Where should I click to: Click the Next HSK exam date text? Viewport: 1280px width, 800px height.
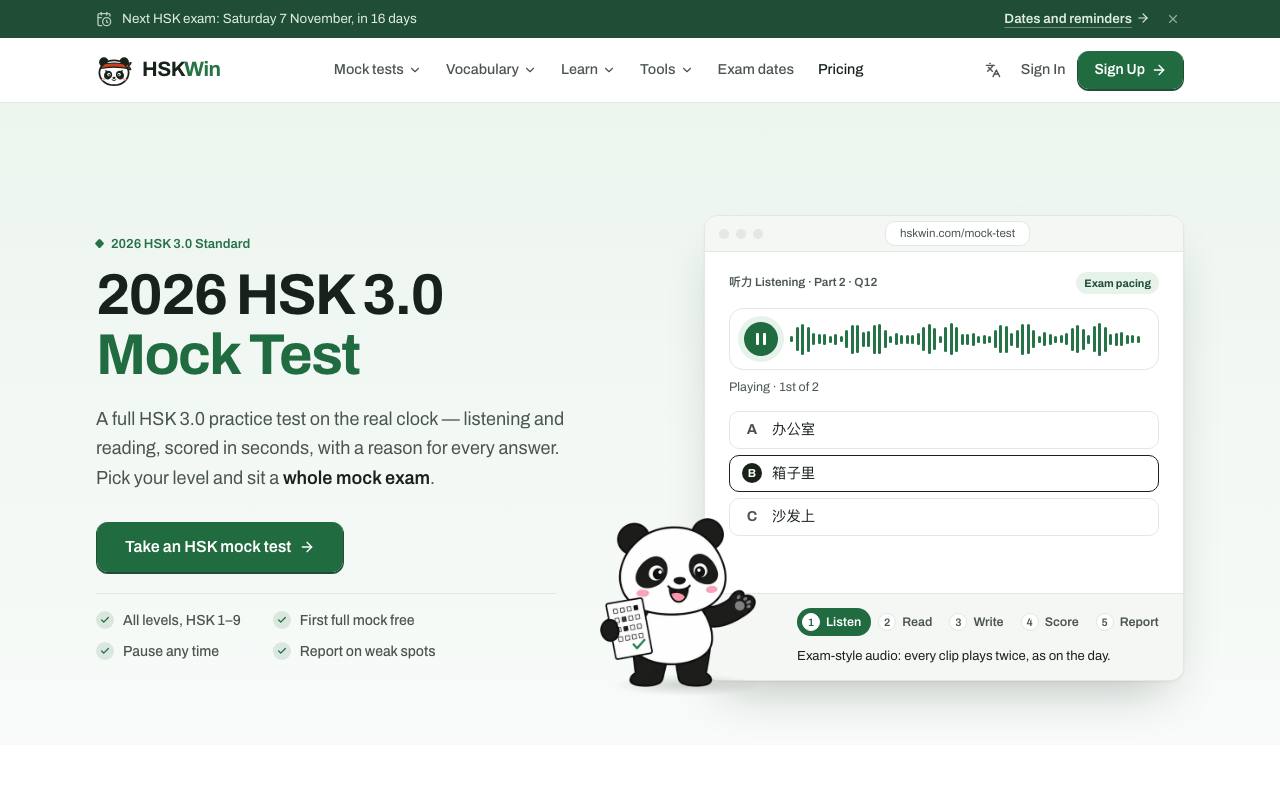(269, 19)
